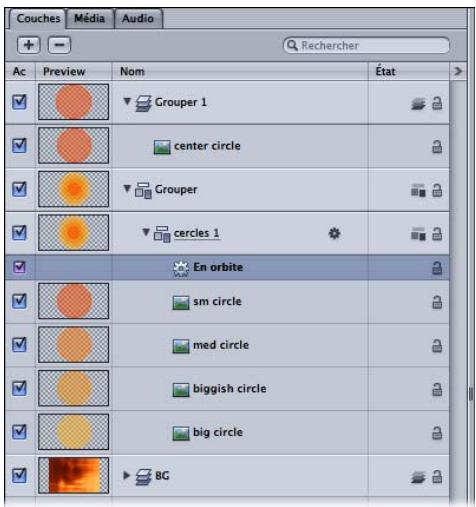This screenshot has height=507, width=476.
Task: Click the cercles 1 group icon
Action: tap(162, 234)
